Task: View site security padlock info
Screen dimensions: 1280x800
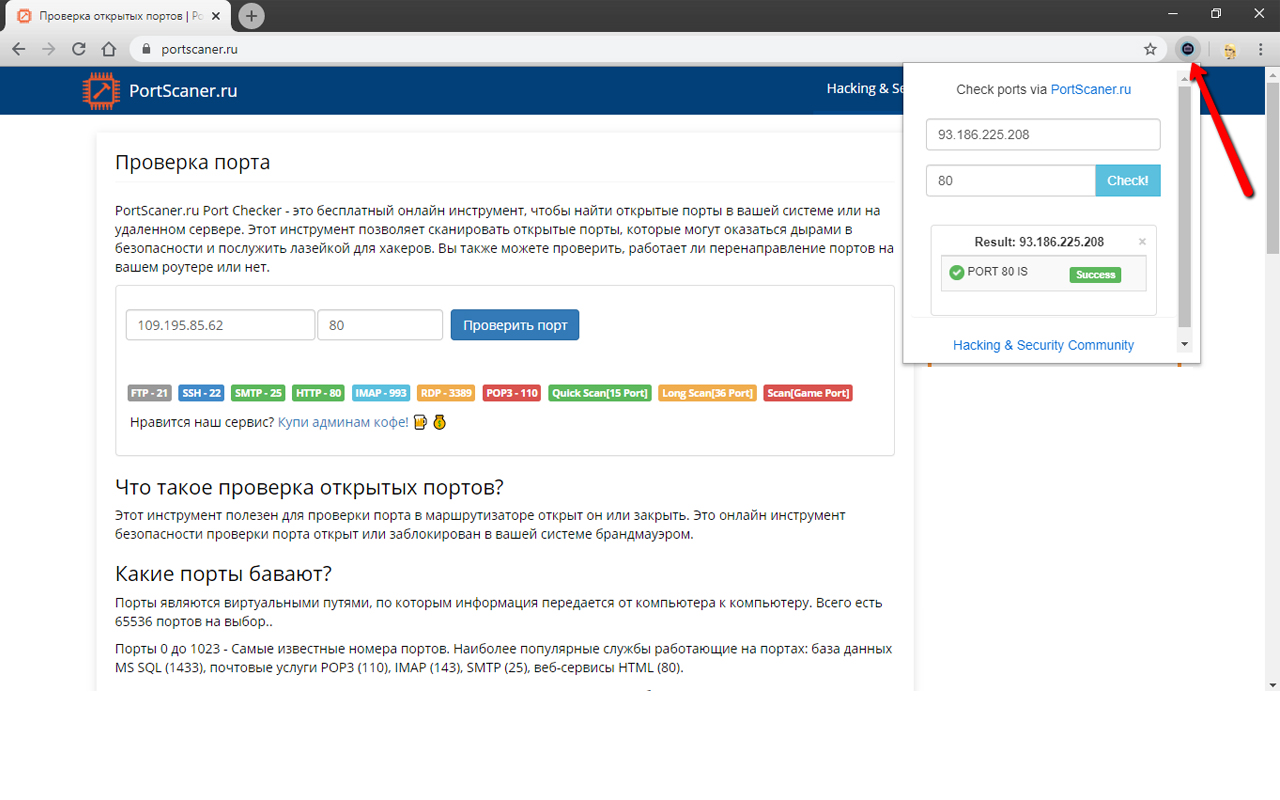Action: click(145, 49)
